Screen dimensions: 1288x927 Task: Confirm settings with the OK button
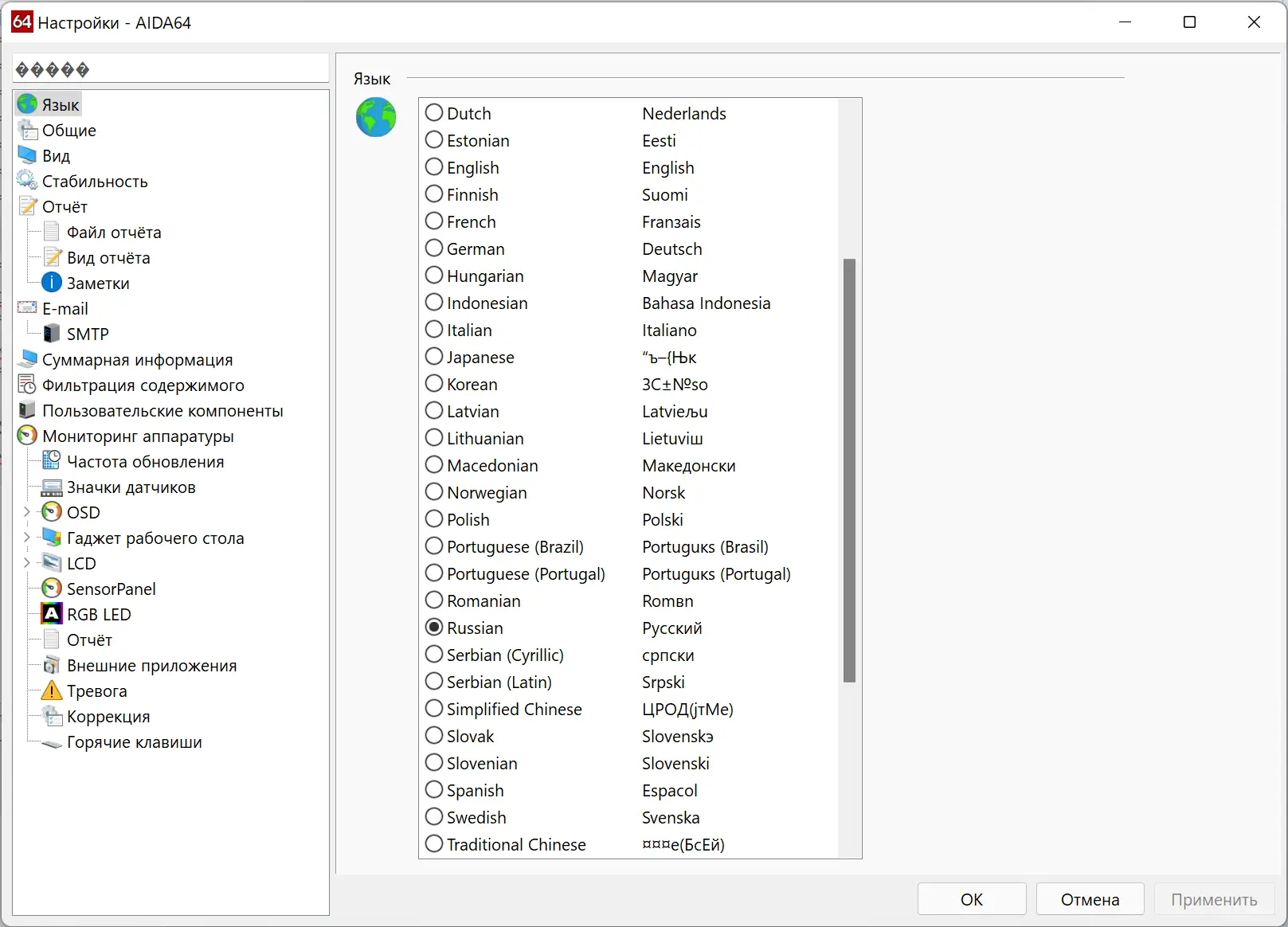coord(972,899)
